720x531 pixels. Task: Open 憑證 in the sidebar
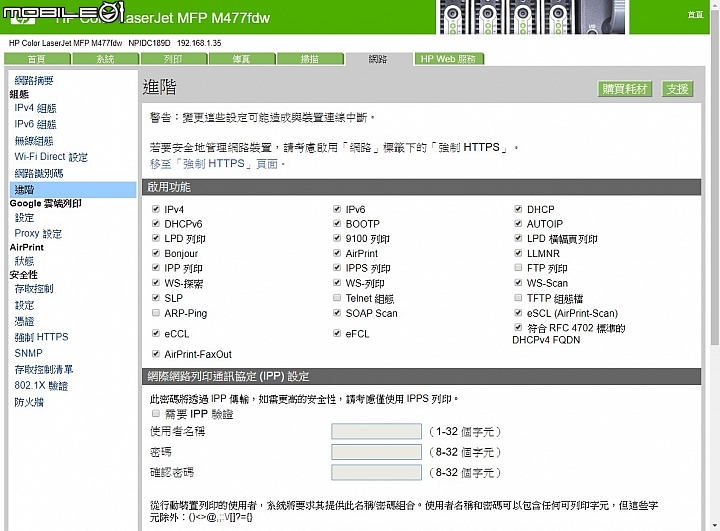coord(24,321)
